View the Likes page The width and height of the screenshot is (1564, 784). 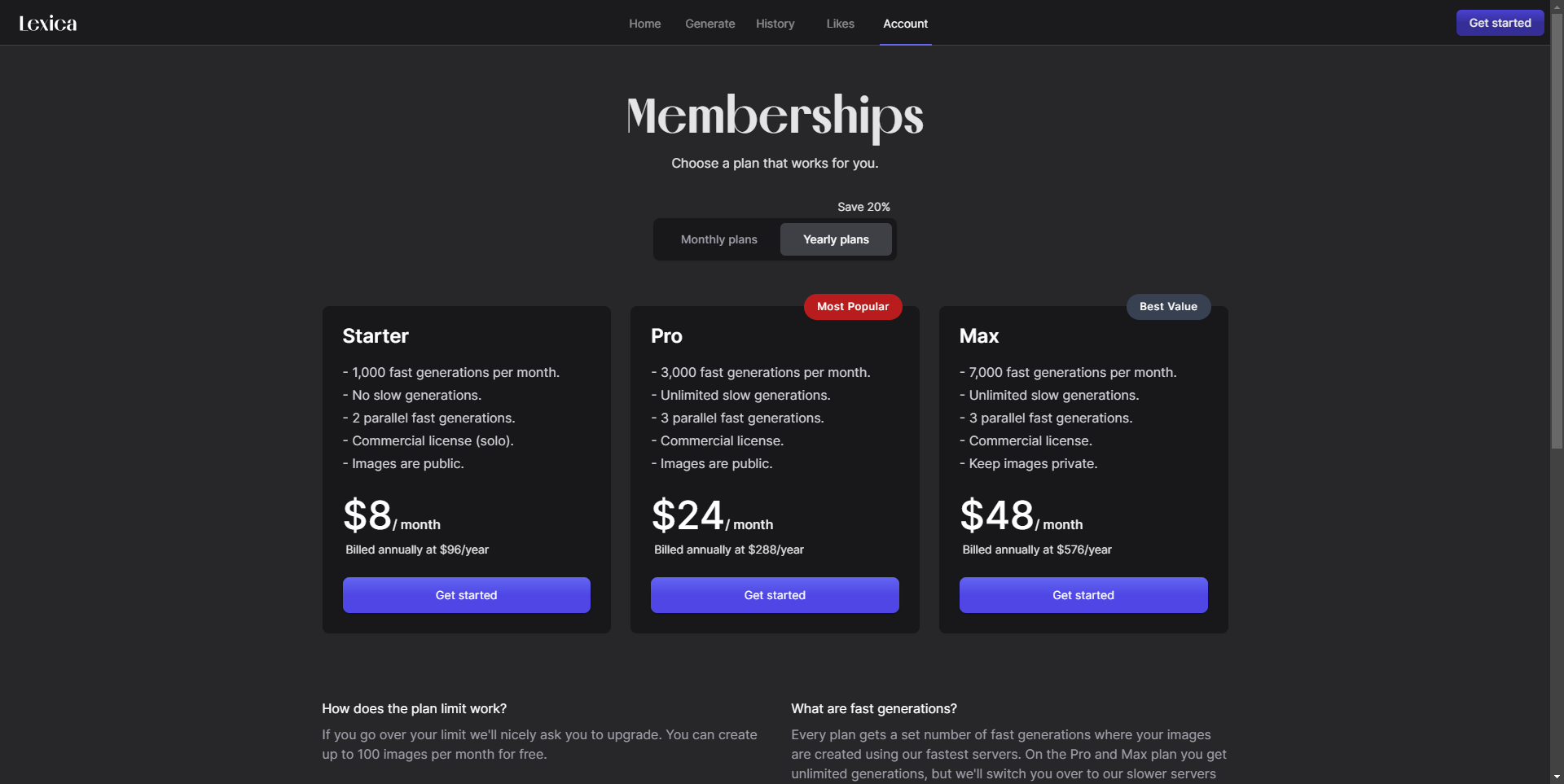[840, 24]
